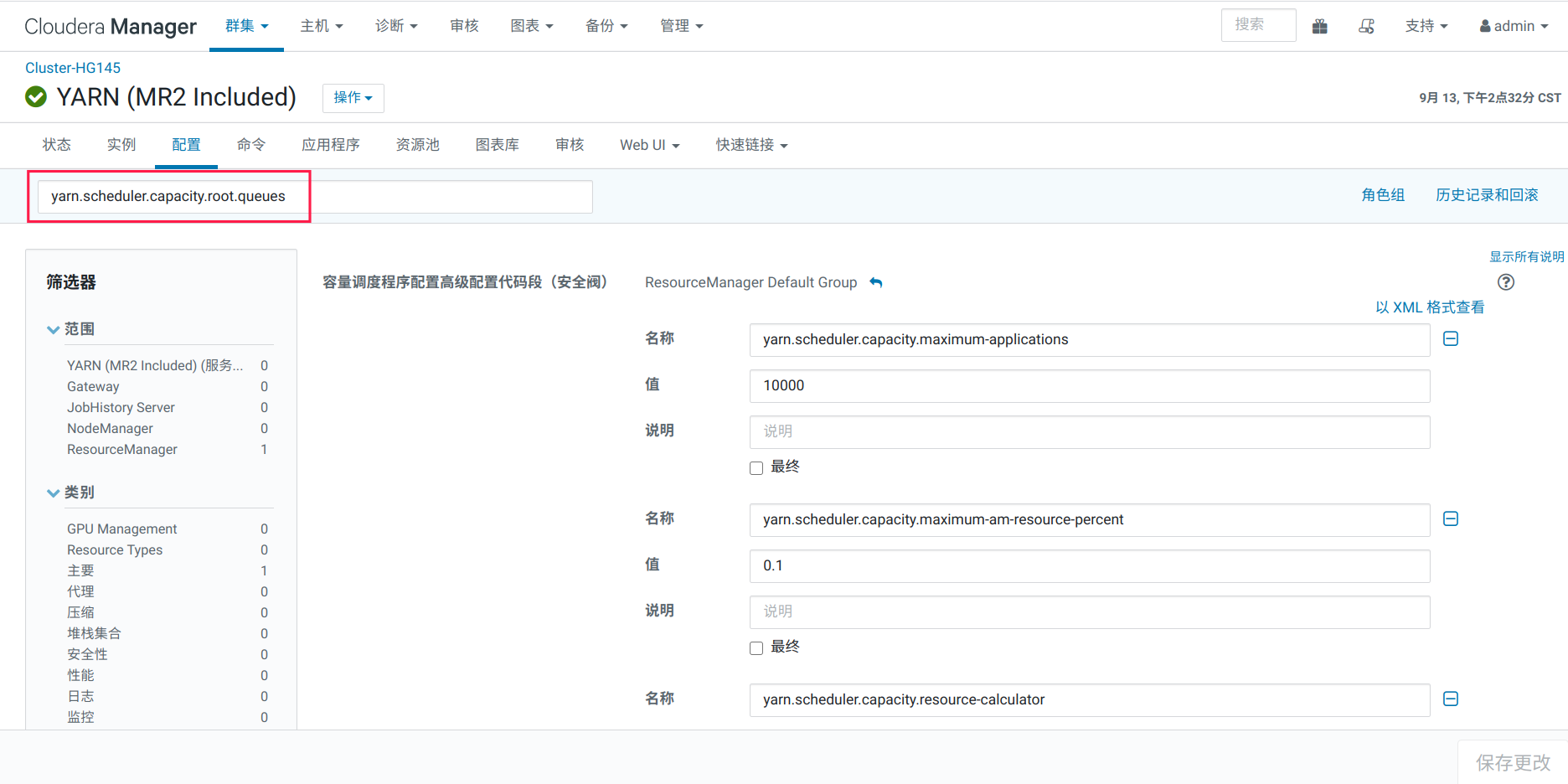Screen dimensions: 1568x784
Task: Click the value field containing 0.1
Action: pyautogui.click(x=1090, y=566)
